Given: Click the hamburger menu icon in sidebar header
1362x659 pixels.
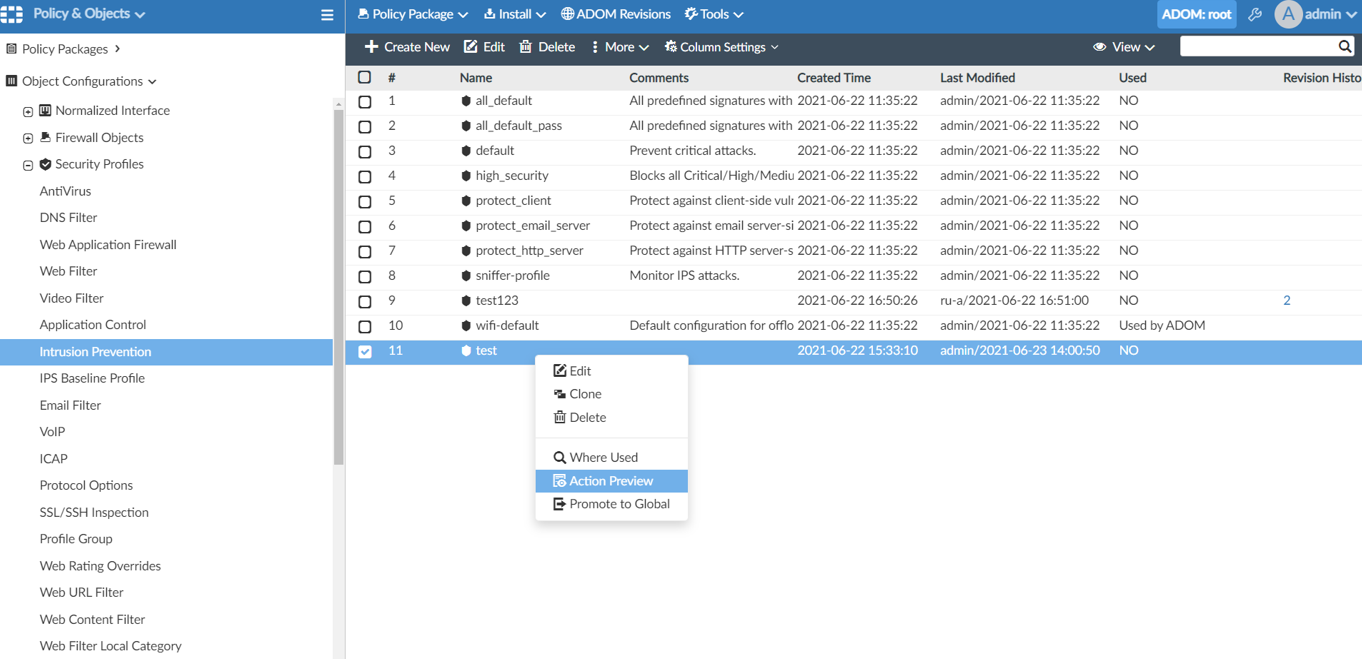Looking at the screenshot, I should [327, 15].
